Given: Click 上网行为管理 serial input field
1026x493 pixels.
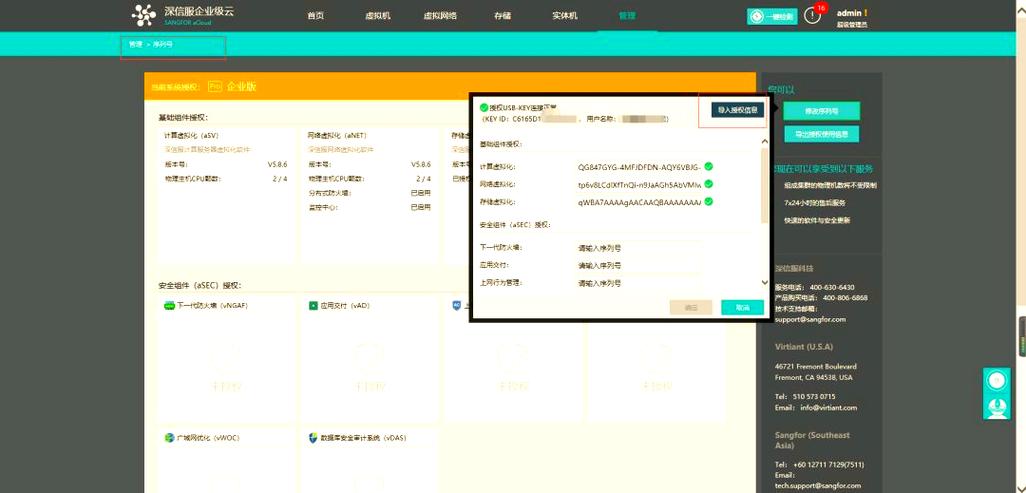Looking at the screenshot, I should coord(639,283).
